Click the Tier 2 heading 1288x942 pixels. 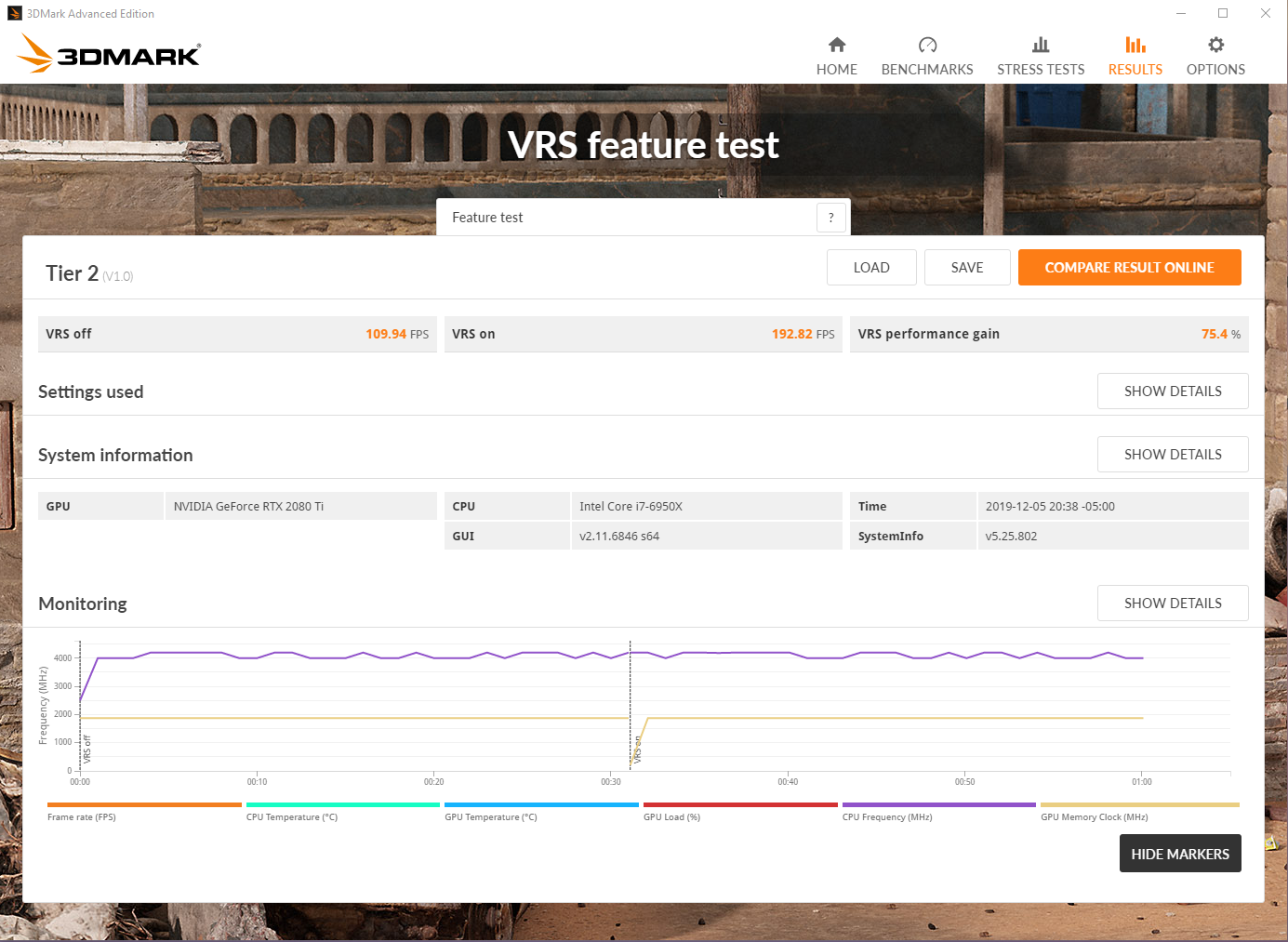point(72,273)
